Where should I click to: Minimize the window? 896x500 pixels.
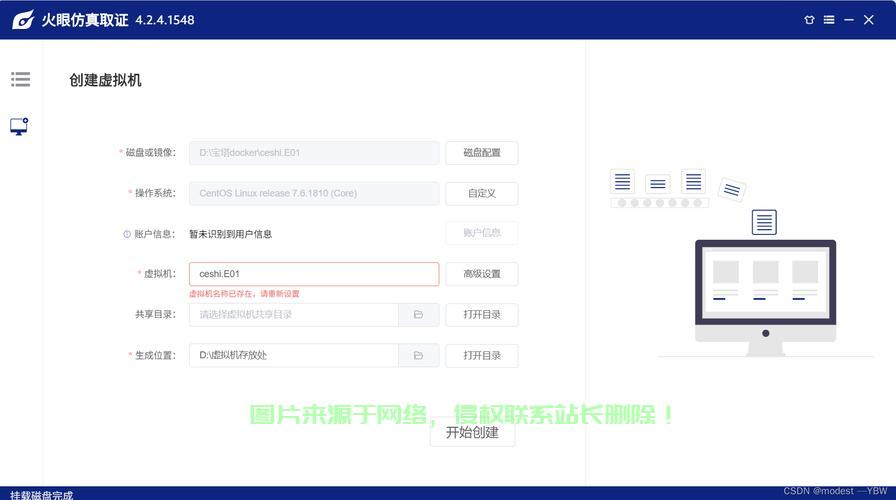(849, 20)
